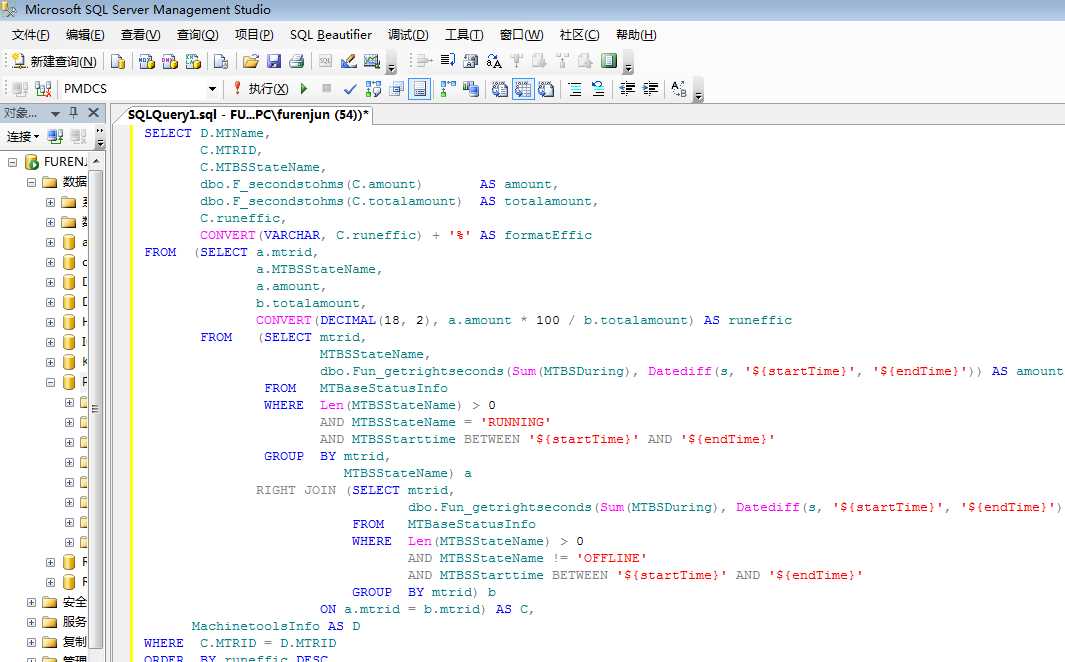Select the Results to File option
Screen dimensions: 1065x662
click(546, 88)
